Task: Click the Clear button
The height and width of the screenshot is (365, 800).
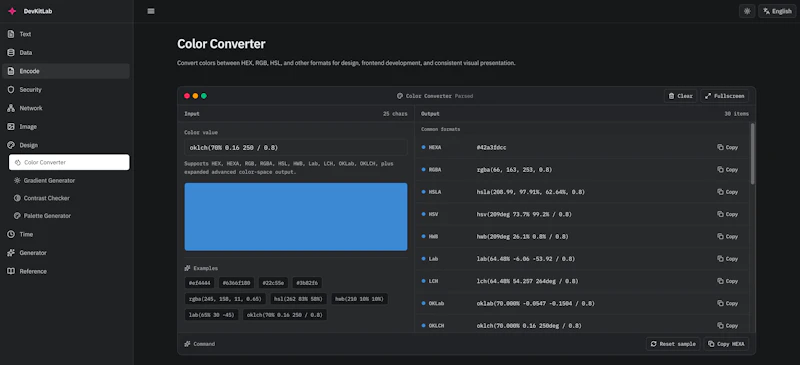Action: tap(681, 96)
